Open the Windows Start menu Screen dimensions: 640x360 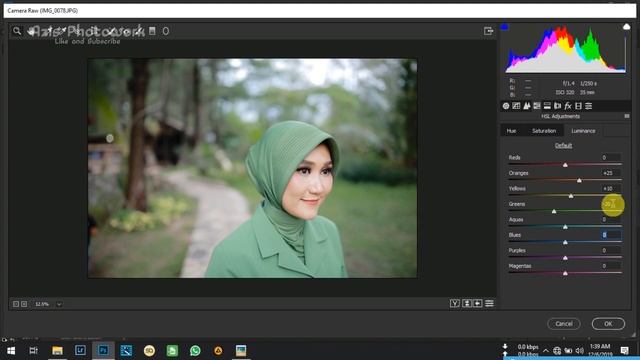pyautogui.click(x=11, y=351)
